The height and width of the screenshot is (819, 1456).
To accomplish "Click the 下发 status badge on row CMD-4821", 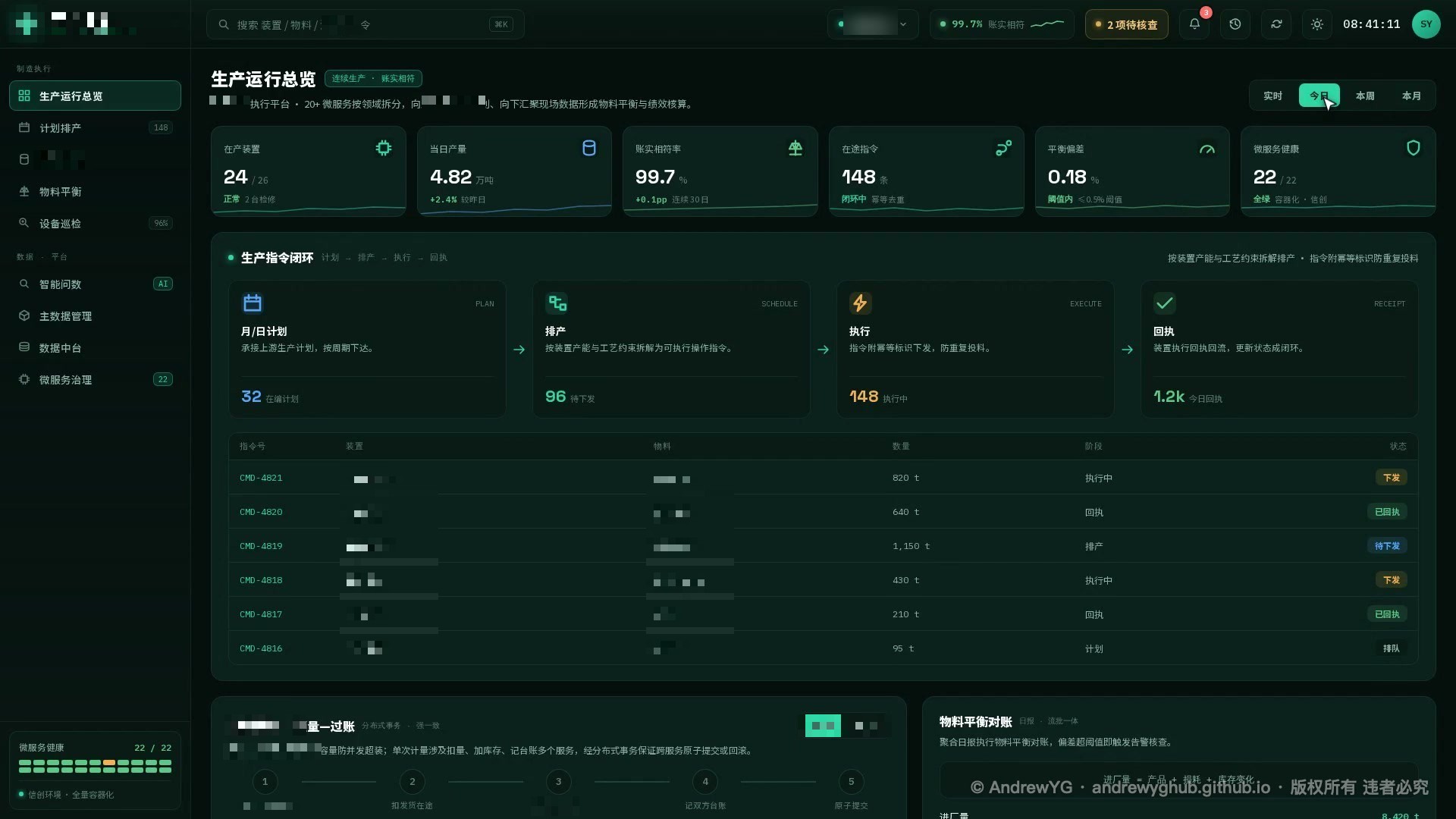I will coord(1392,477).
